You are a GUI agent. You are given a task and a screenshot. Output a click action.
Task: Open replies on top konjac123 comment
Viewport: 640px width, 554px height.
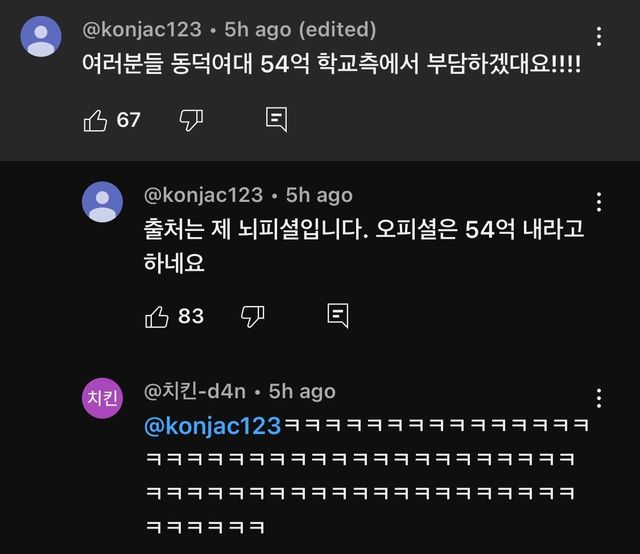tap(277, 120)
